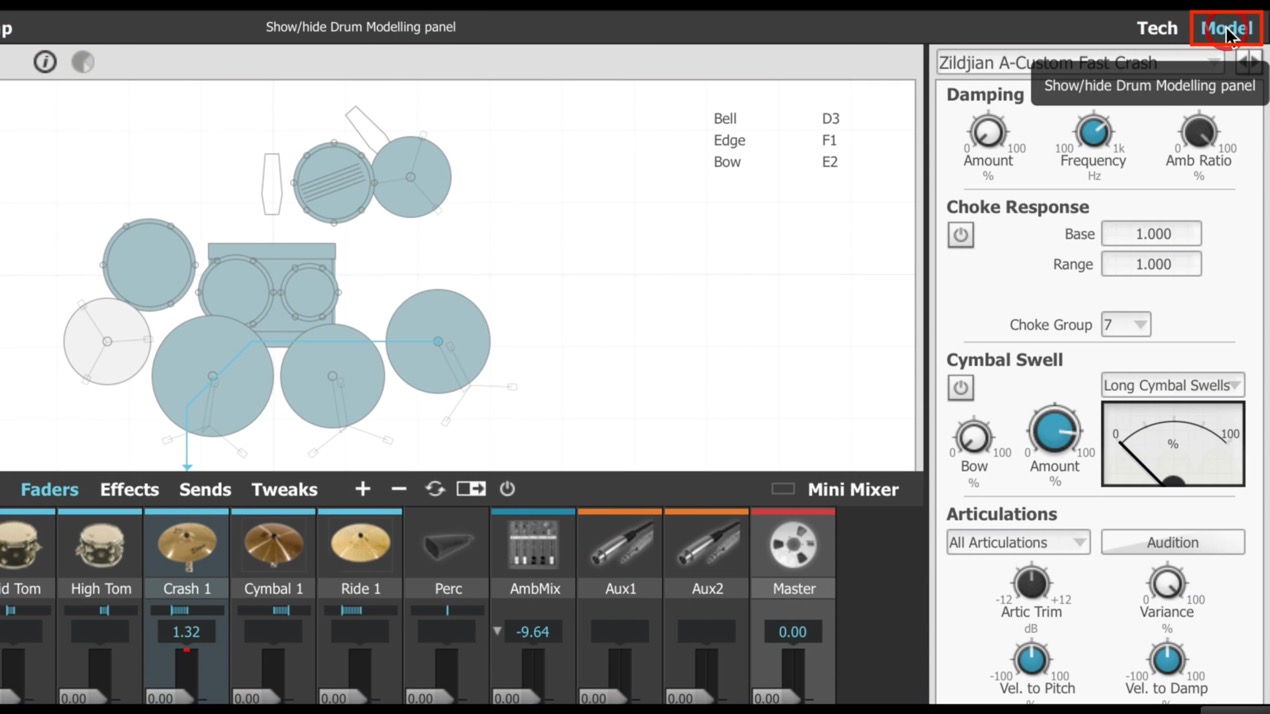Switch to the Tweaks tab

[284, 489]
